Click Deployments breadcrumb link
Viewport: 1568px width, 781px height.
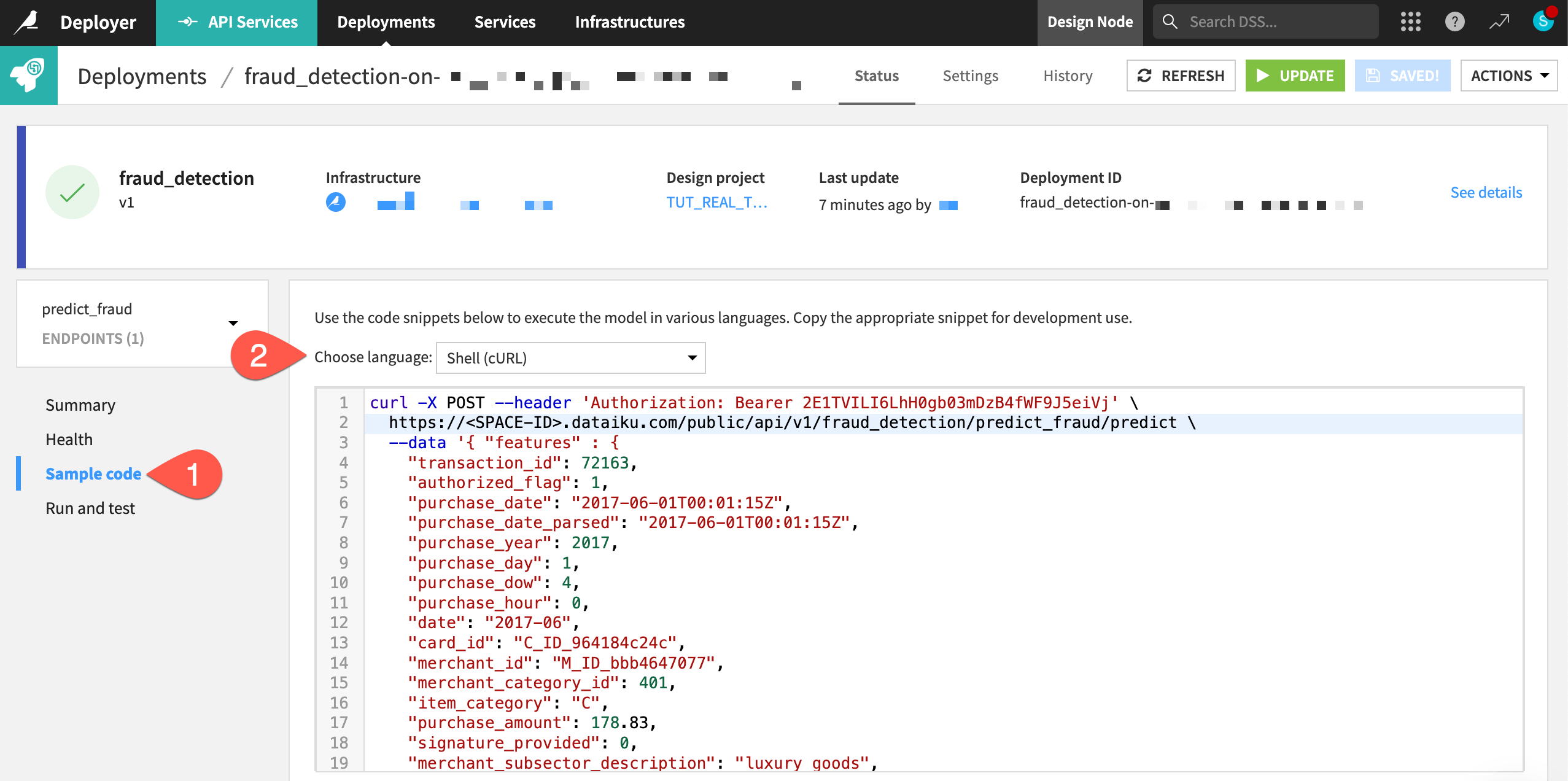142,76
